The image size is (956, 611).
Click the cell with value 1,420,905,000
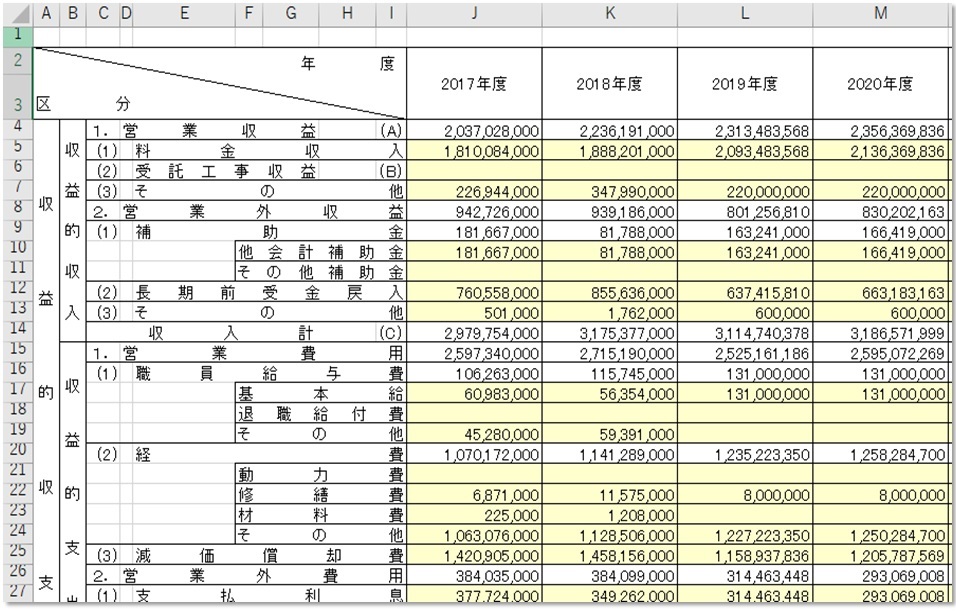coord(474,556)
